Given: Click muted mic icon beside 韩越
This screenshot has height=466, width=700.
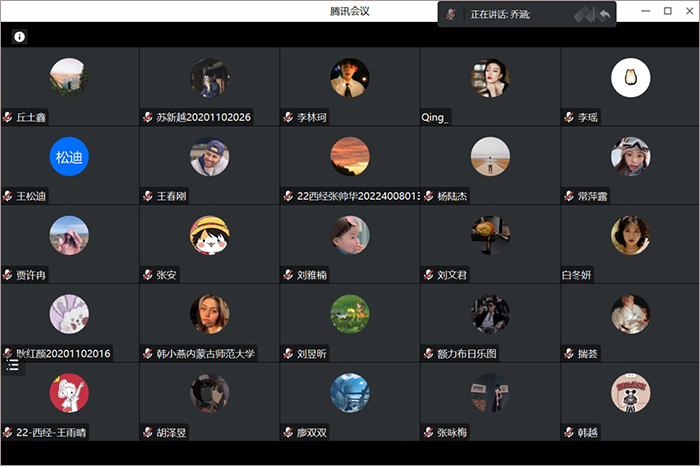Looking at the screenshot, I should click(568, 433).
